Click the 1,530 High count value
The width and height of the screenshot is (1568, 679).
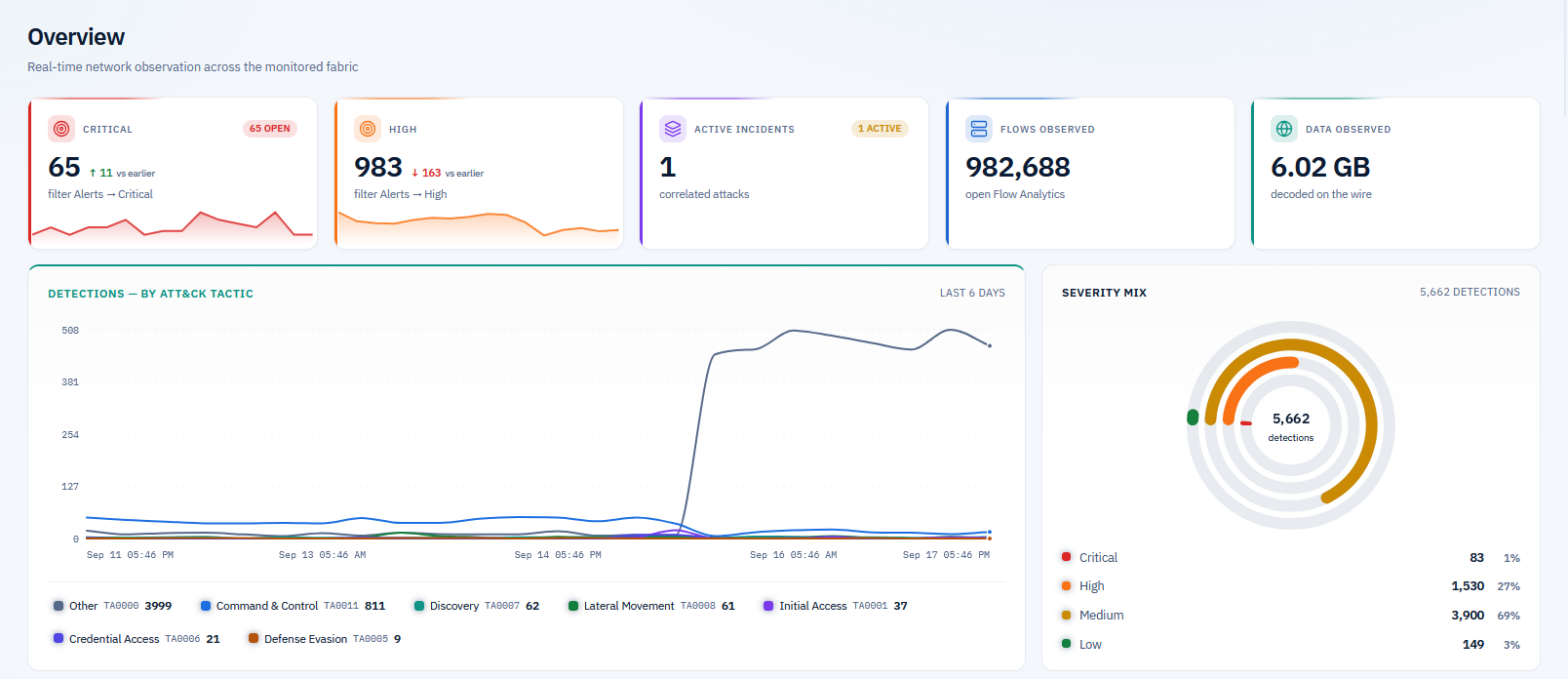tap(1468, 586)
